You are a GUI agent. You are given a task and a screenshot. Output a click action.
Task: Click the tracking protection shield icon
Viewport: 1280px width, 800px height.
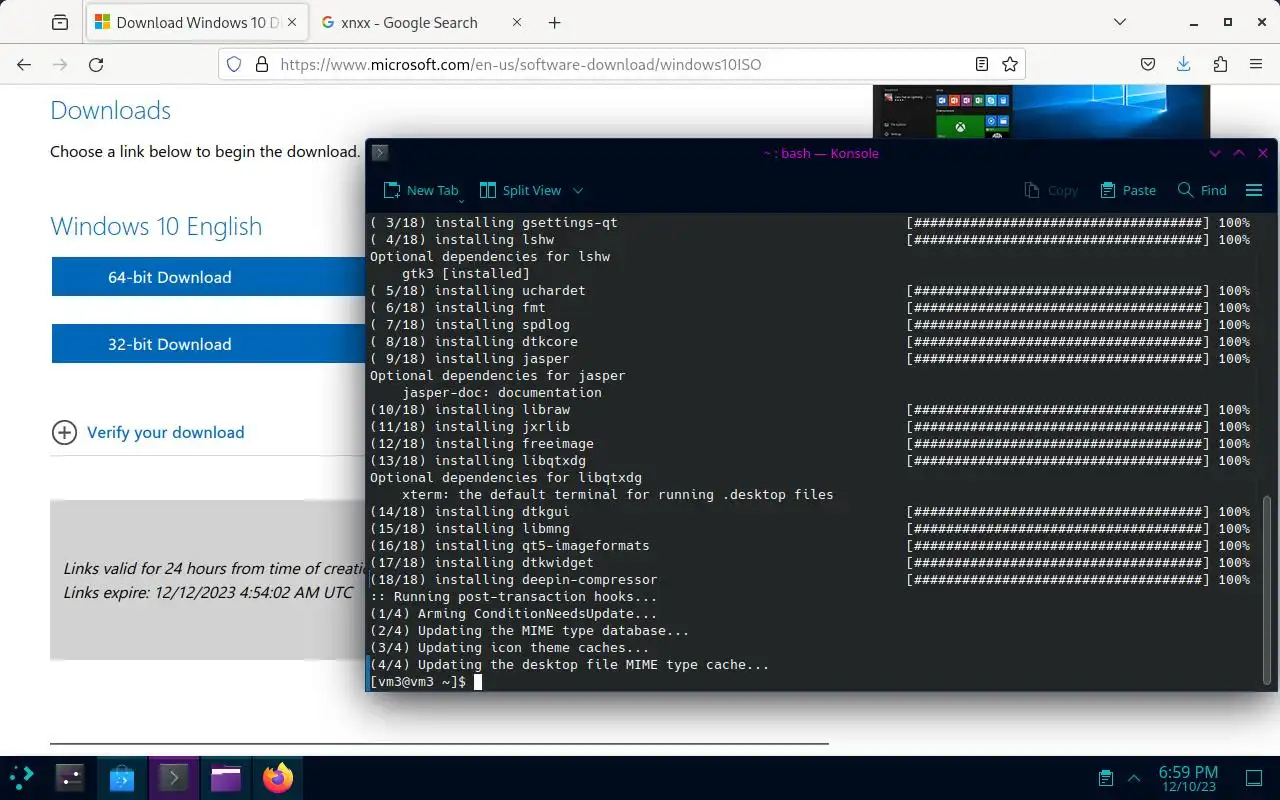click(234, 64)
